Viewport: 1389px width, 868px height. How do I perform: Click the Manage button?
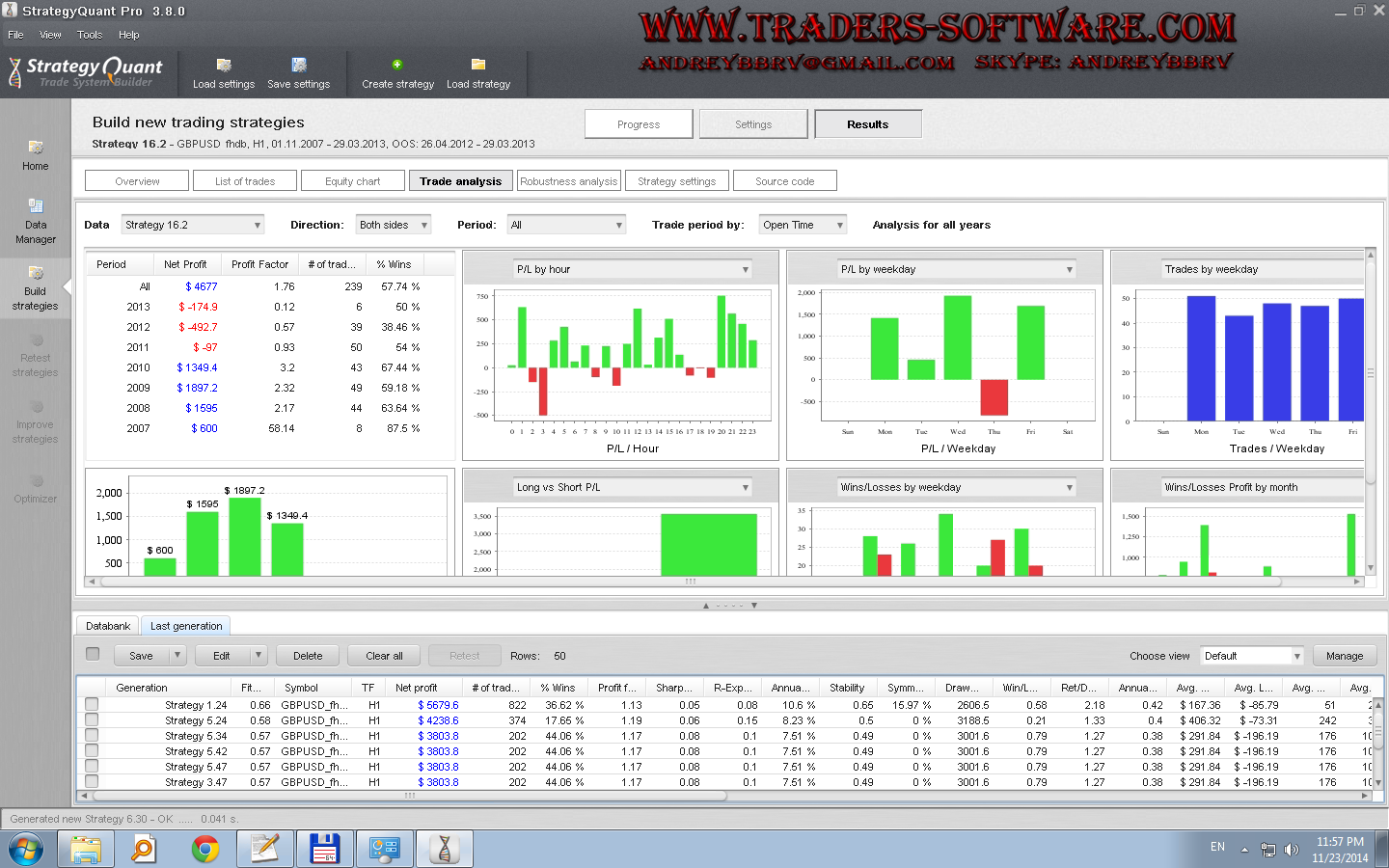(1344, 656)
